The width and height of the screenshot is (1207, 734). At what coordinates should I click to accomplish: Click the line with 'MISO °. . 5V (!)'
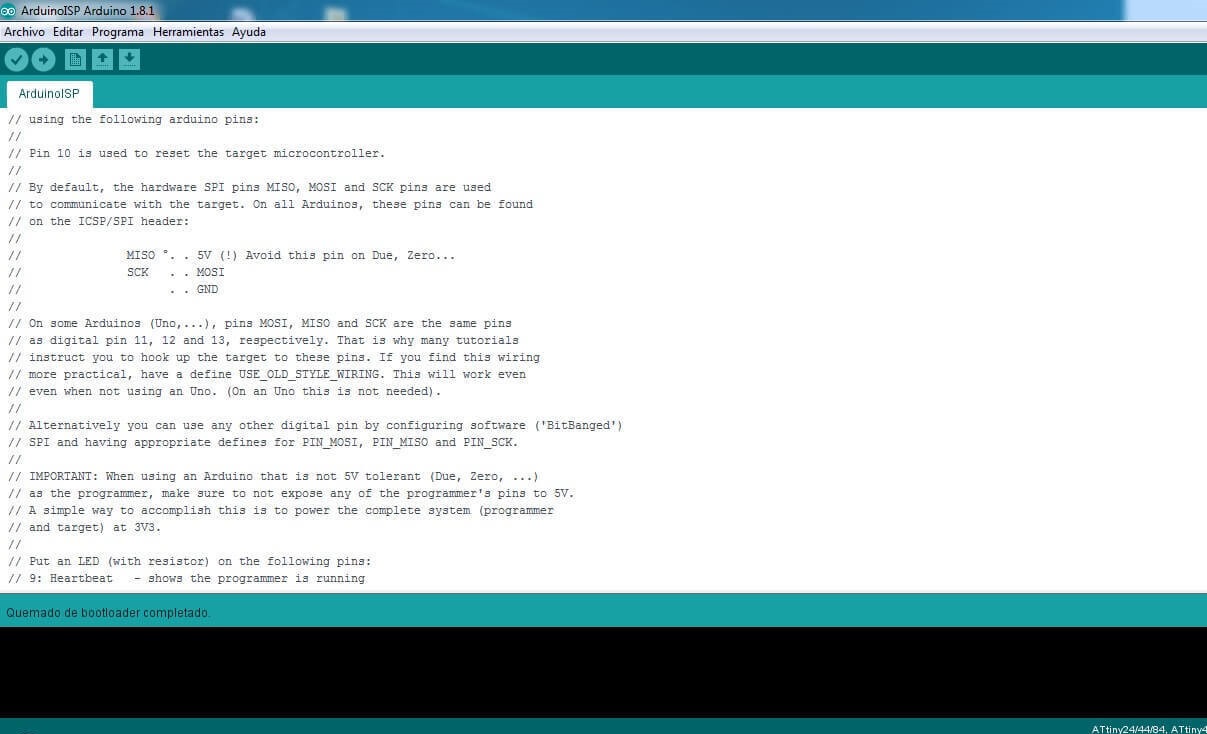[x=232, y=255]
